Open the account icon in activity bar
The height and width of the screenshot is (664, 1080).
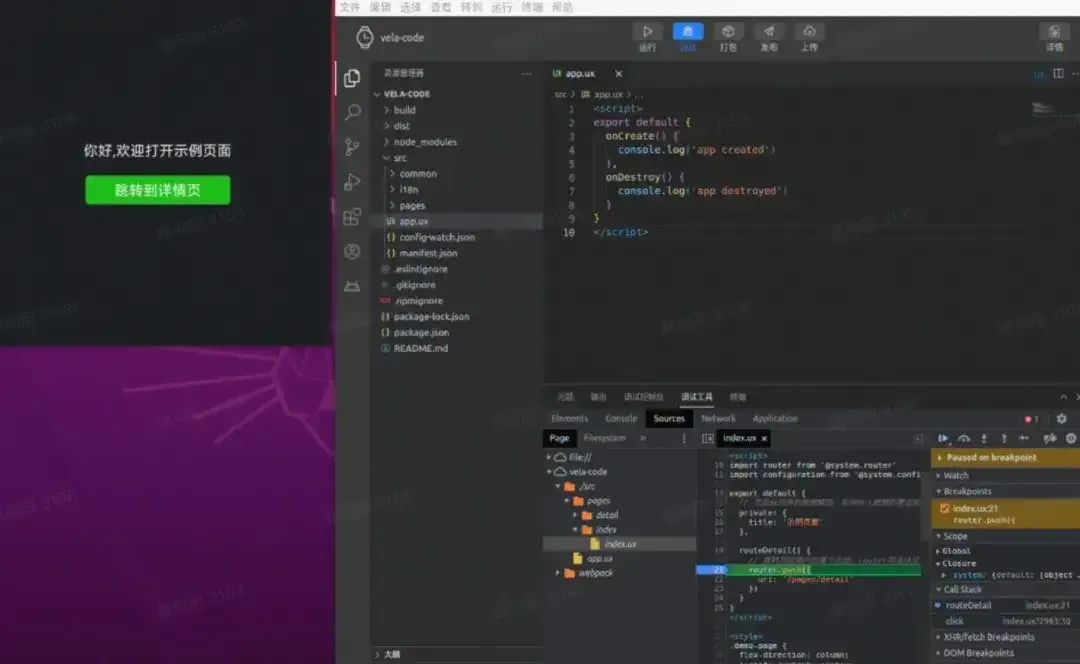point(352,251)
